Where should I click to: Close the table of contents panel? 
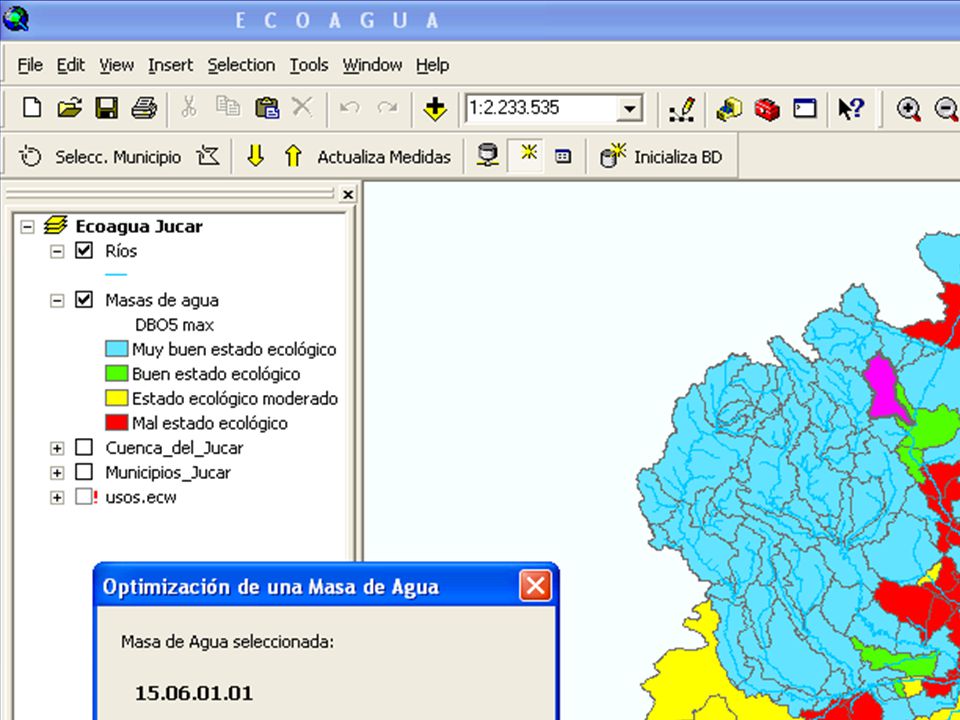pyautogui.click(x=348, y=195)
